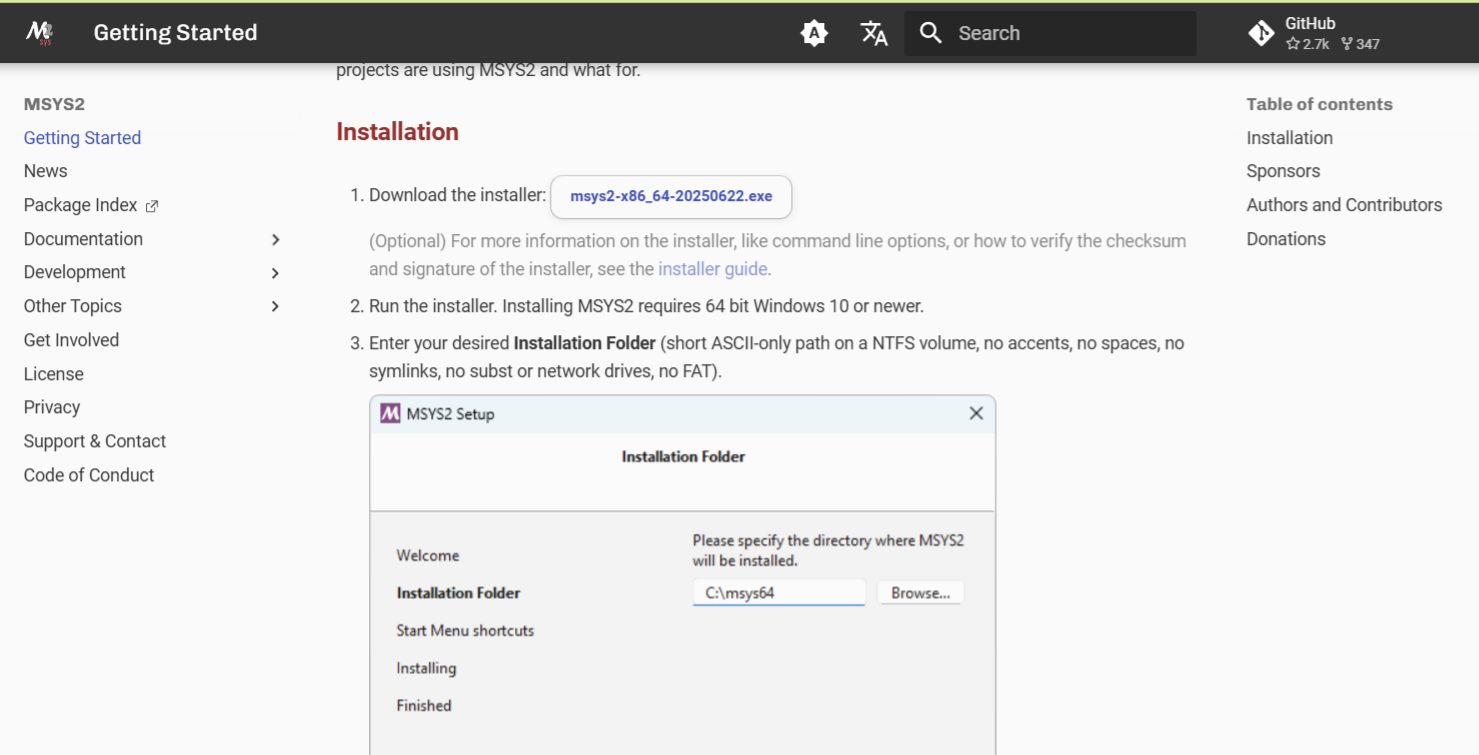The height and width of the screenshot is (755, 1479).
Task: Open the GitHub repository icon link
Action: pyautogui.click(x=1261, y=33)
